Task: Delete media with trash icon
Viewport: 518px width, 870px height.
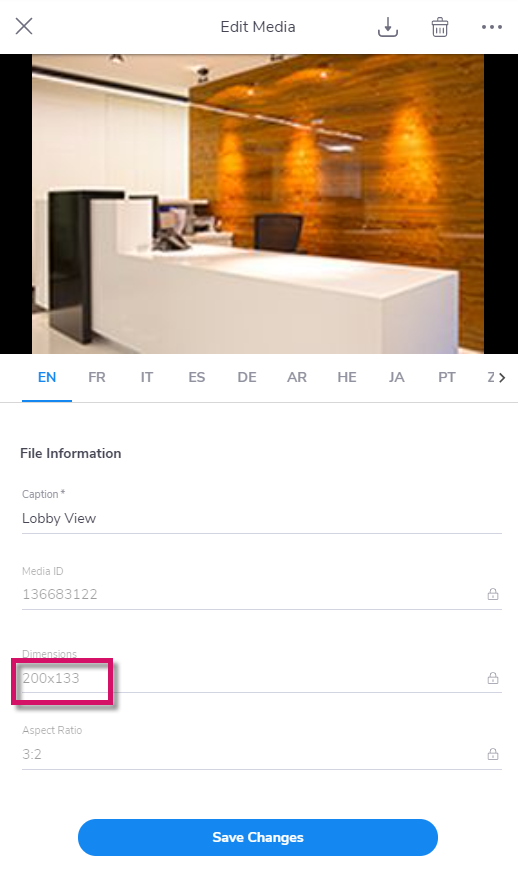Action: click(x=440, y=27)
